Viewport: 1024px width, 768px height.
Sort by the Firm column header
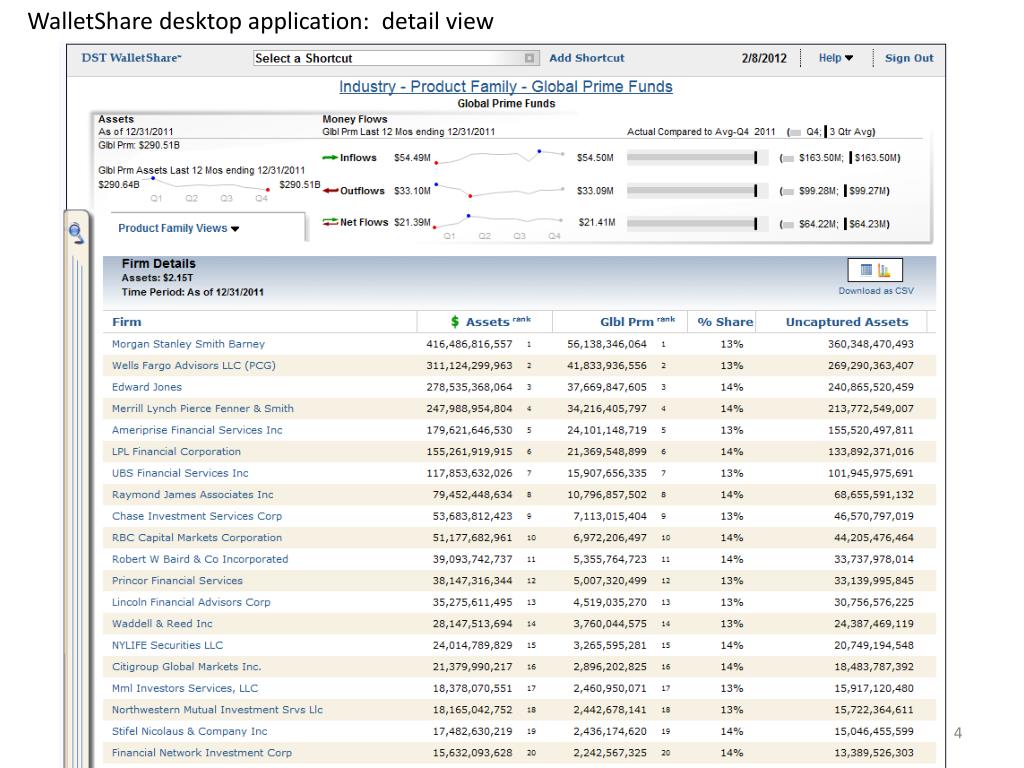tap(127, 322)
